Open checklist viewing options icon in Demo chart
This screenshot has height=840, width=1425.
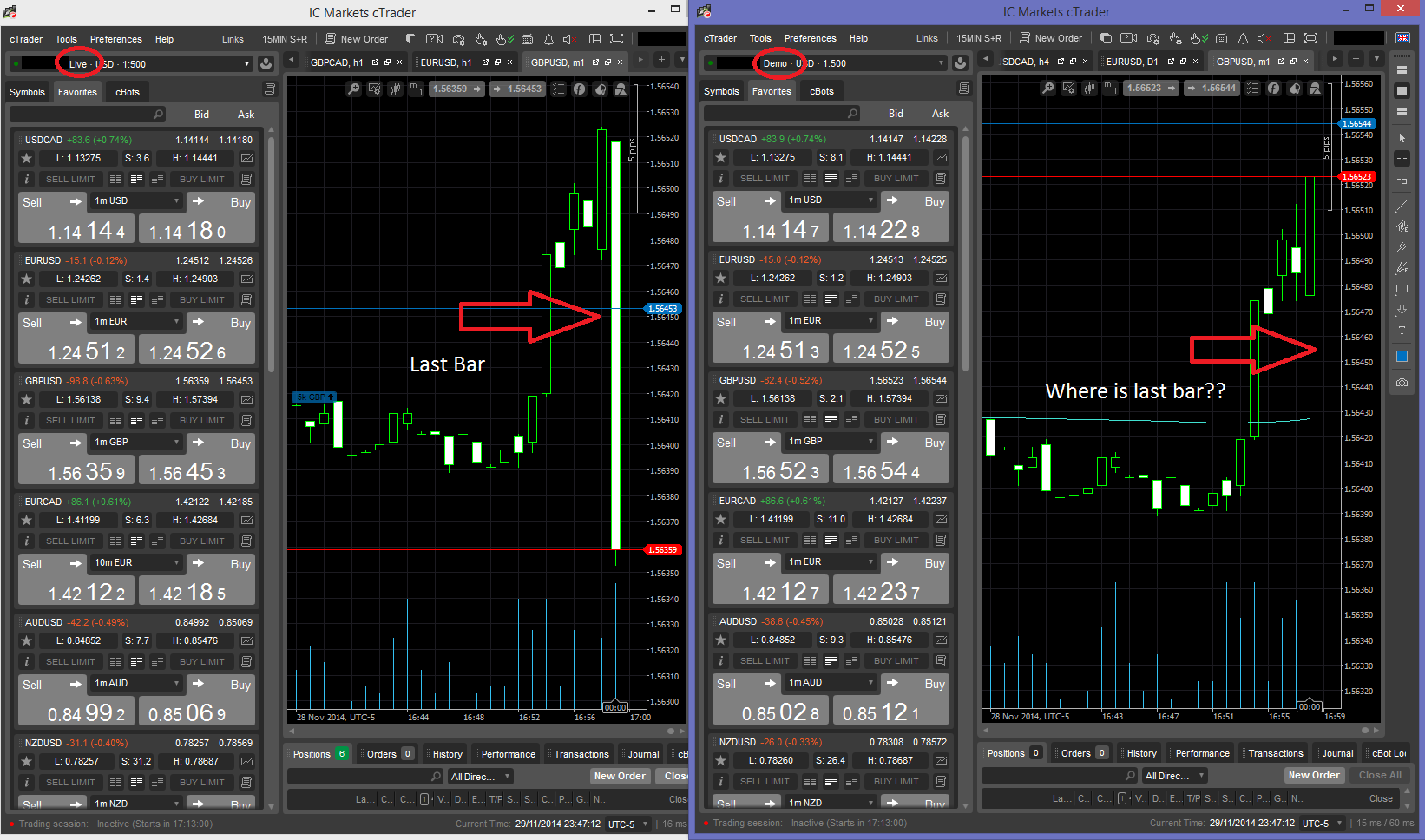(1252, 88)
